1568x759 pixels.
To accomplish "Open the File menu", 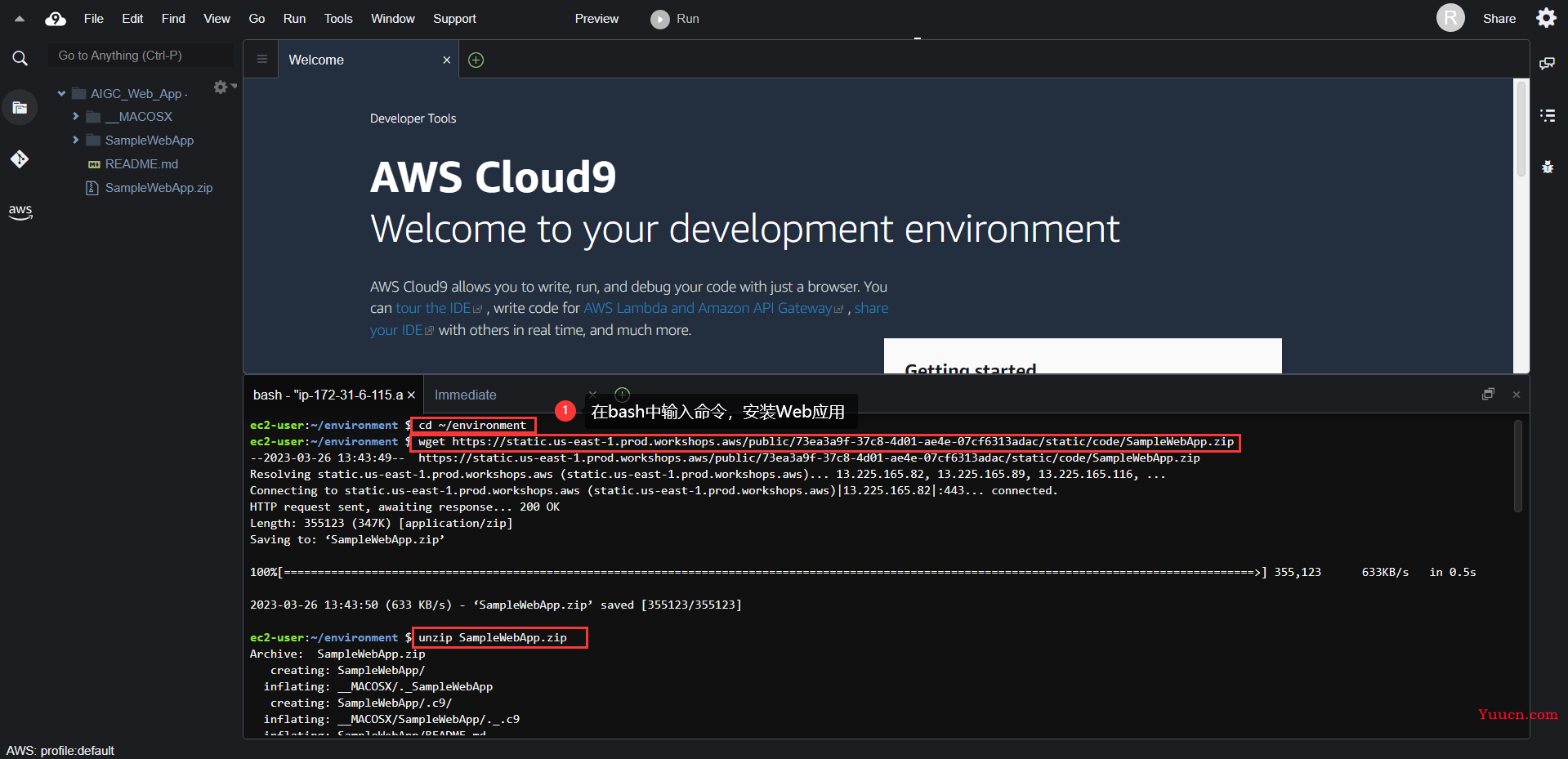I will [x=94, y=18].
